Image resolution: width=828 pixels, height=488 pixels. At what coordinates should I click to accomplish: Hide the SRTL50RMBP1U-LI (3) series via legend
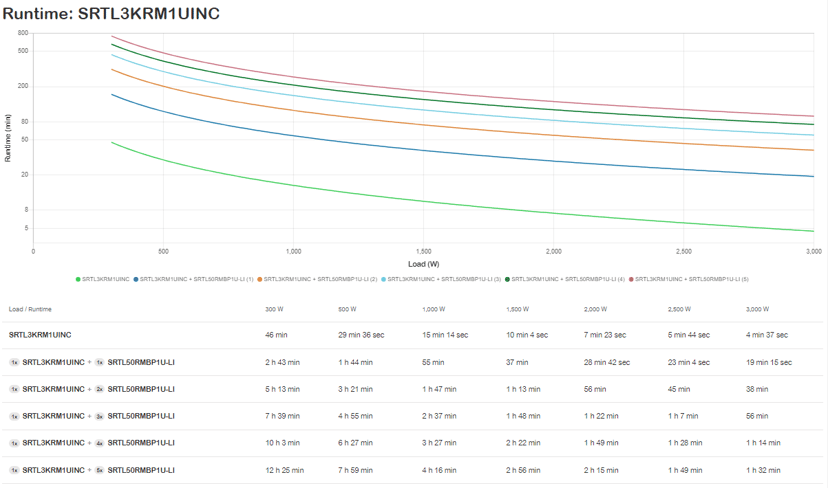coord(443,279)
